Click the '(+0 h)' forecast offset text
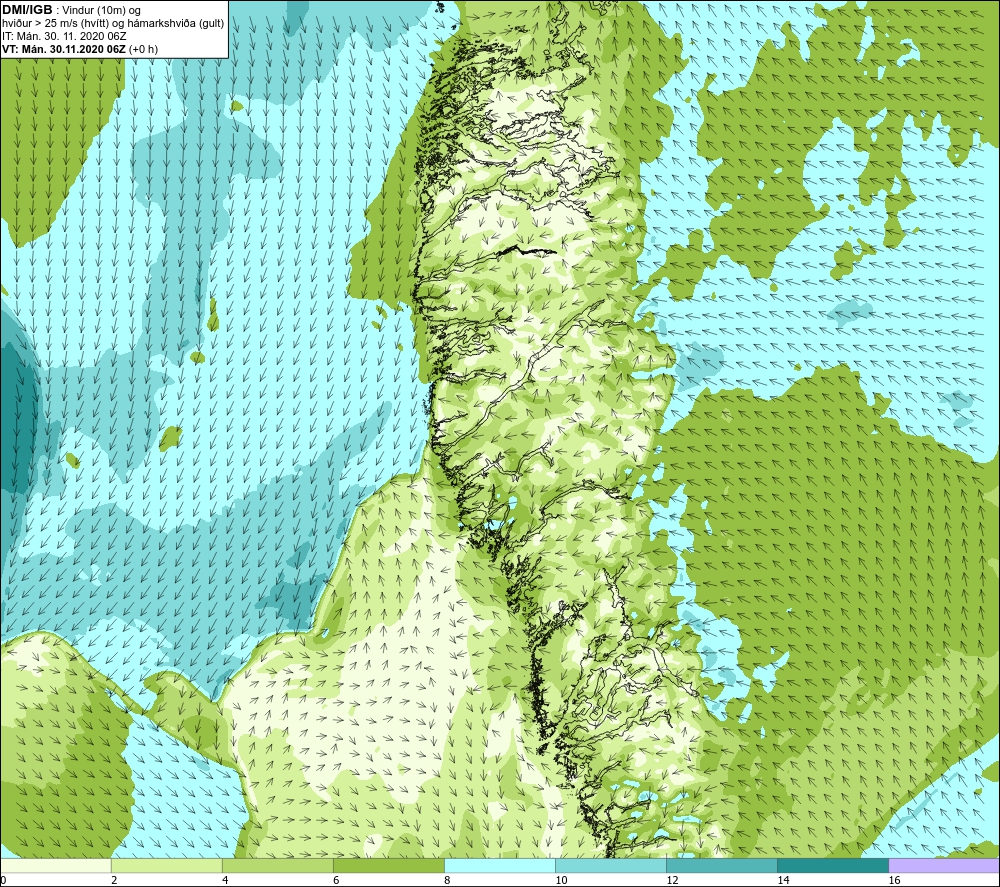Screen dimensions: 1000x887 point(143,49)
